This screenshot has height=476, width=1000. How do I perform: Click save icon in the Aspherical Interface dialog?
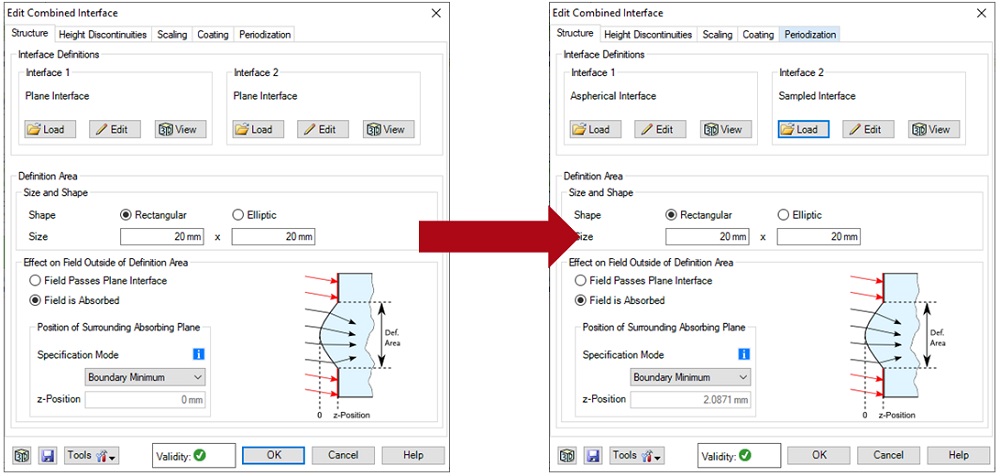click(x=592, y=455)
